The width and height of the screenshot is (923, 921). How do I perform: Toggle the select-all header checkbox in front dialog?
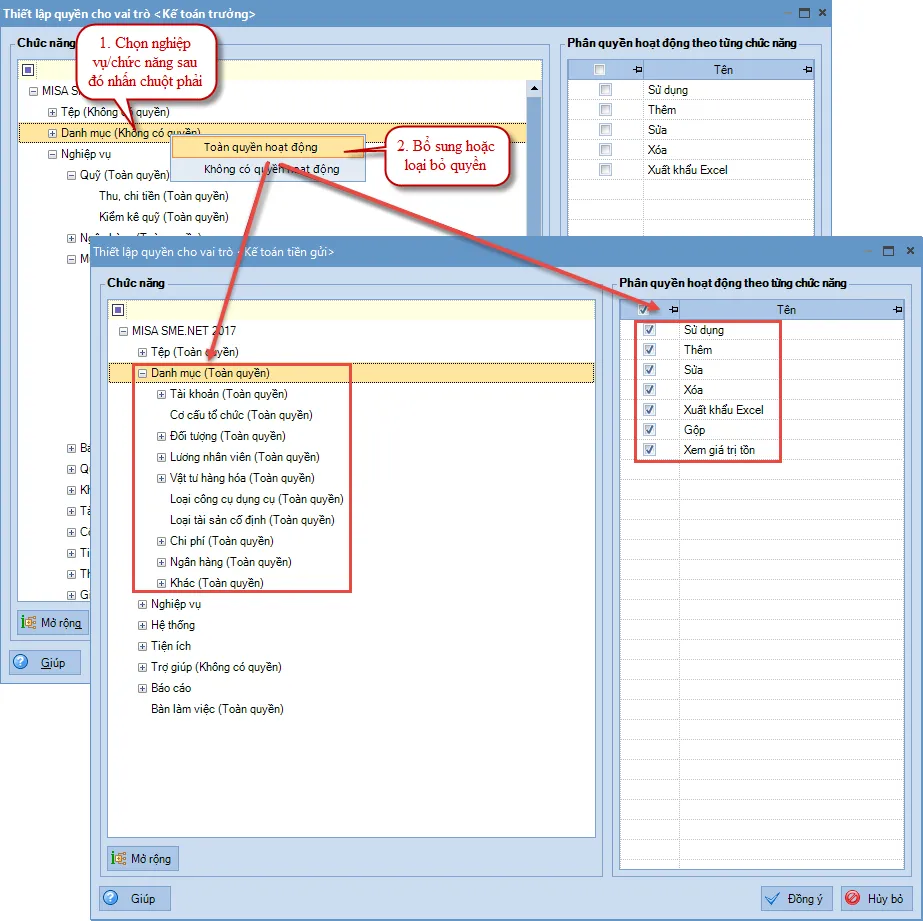pyautogui.click(x=643, y=310)
